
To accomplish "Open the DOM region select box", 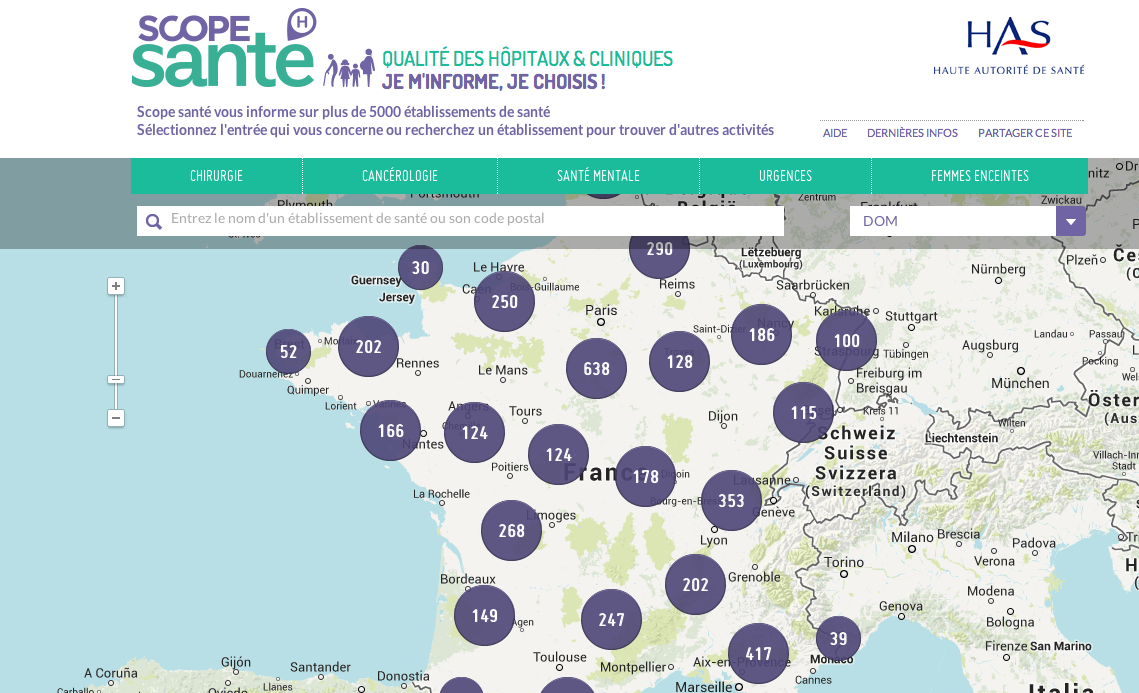I will pyautogui.click(x=952, y=221).
